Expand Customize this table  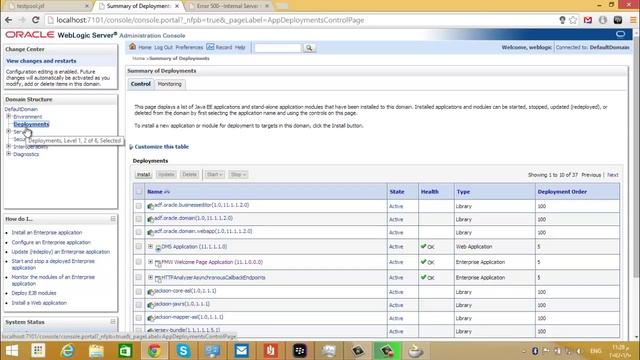click(x=162, y=147)
